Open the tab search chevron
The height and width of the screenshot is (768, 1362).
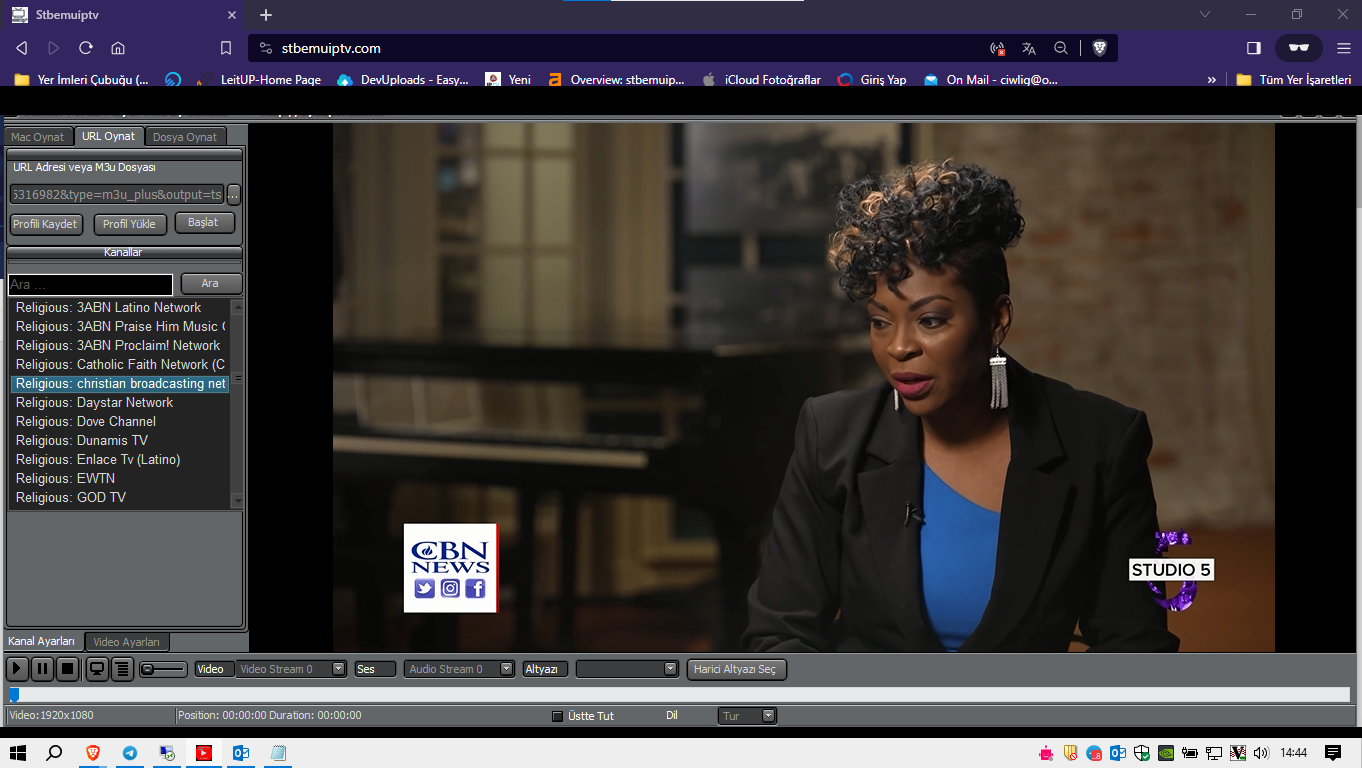click(x=1205, y=14)
